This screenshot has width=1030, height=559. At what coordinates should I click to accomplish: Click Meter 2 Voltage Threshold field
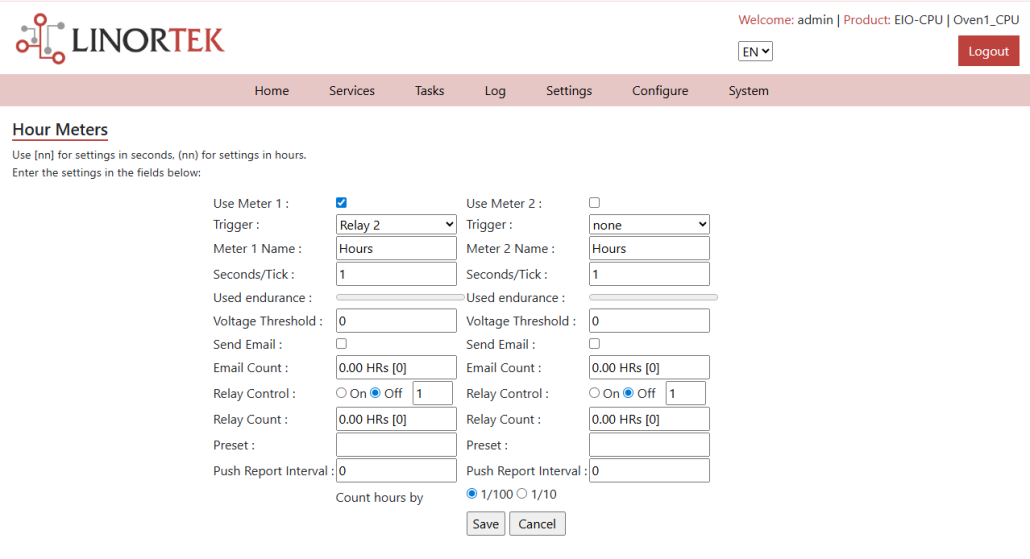pyautogui.click(x=649, y=321)
